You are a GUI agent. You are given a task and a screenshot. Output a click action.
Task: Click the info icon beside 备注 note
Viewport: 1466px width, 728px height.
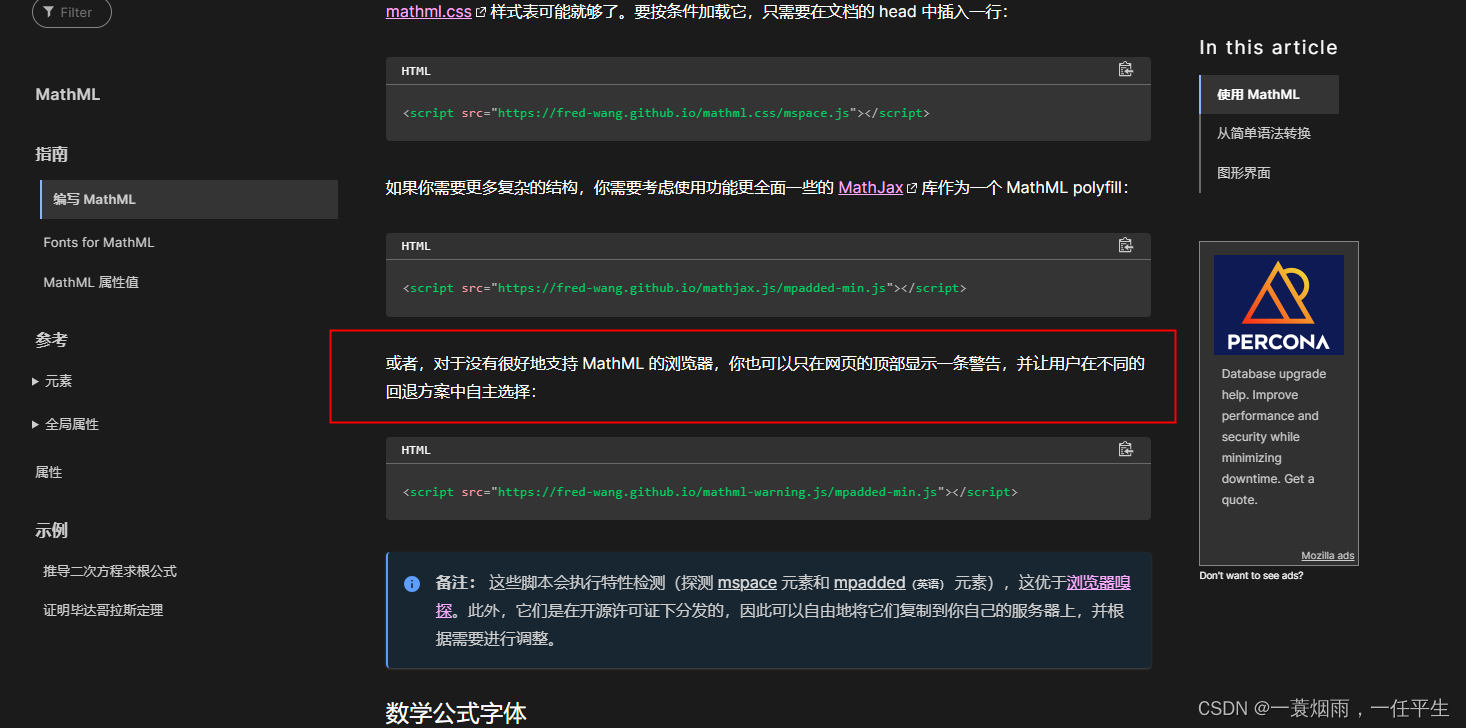pyautogui.click(x=411, y=584)
